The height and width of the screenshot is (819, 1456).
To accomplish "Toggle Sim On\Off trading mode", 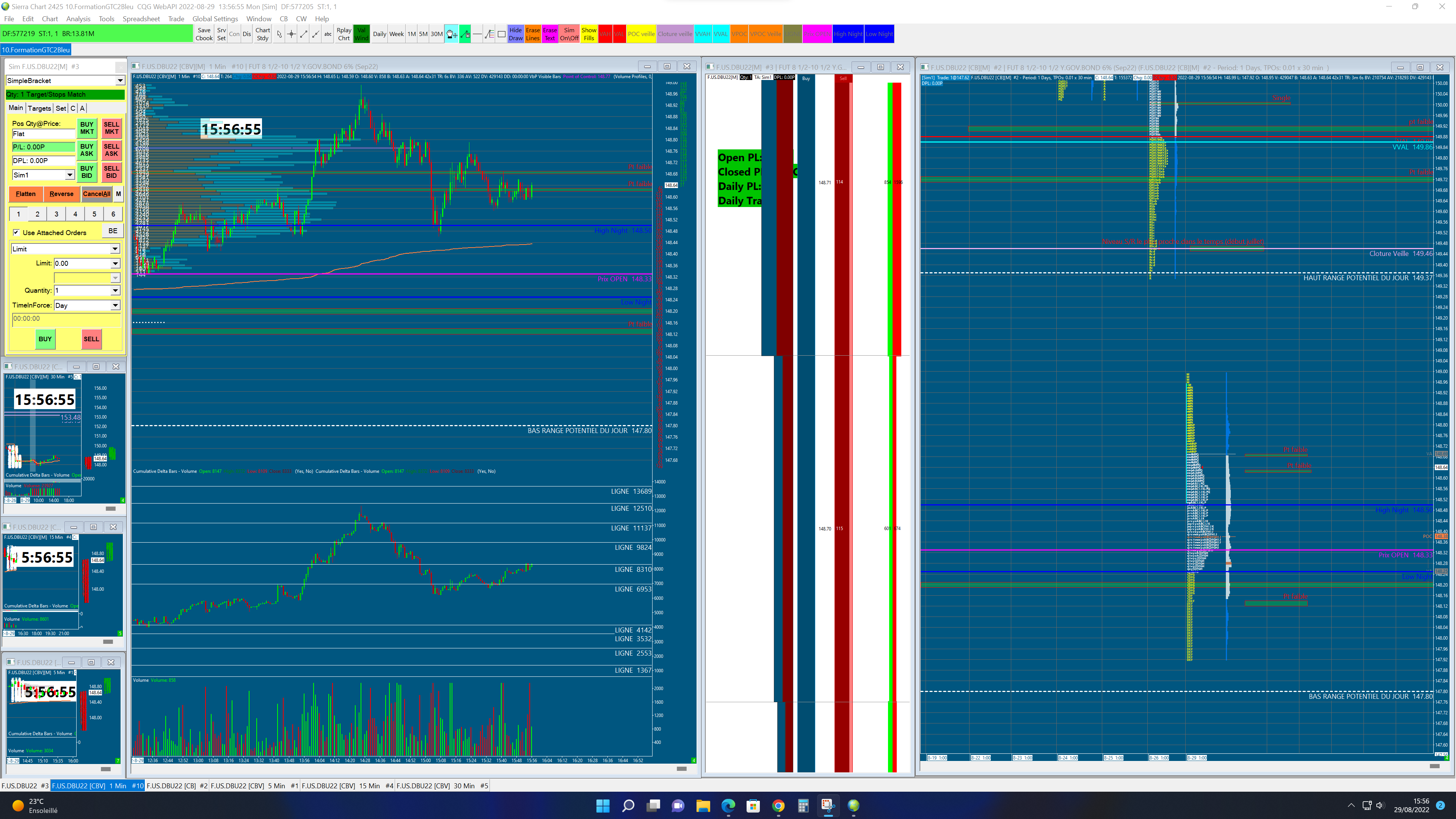I will [569, 35].
